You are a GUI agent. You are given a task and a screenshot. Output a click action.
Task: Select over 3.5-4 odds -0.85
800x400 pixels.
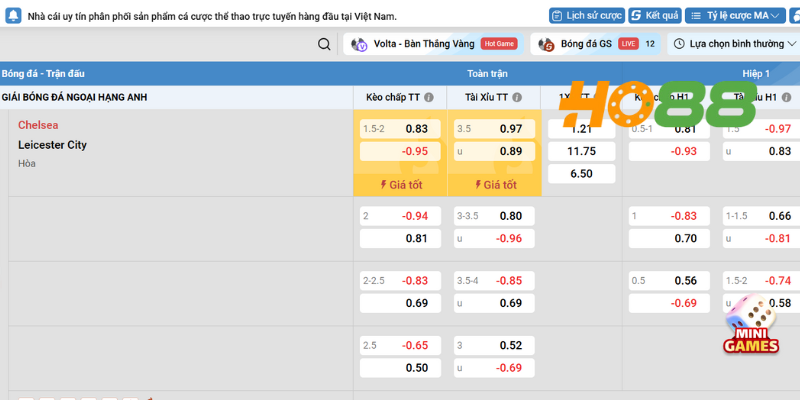point(494,281)
